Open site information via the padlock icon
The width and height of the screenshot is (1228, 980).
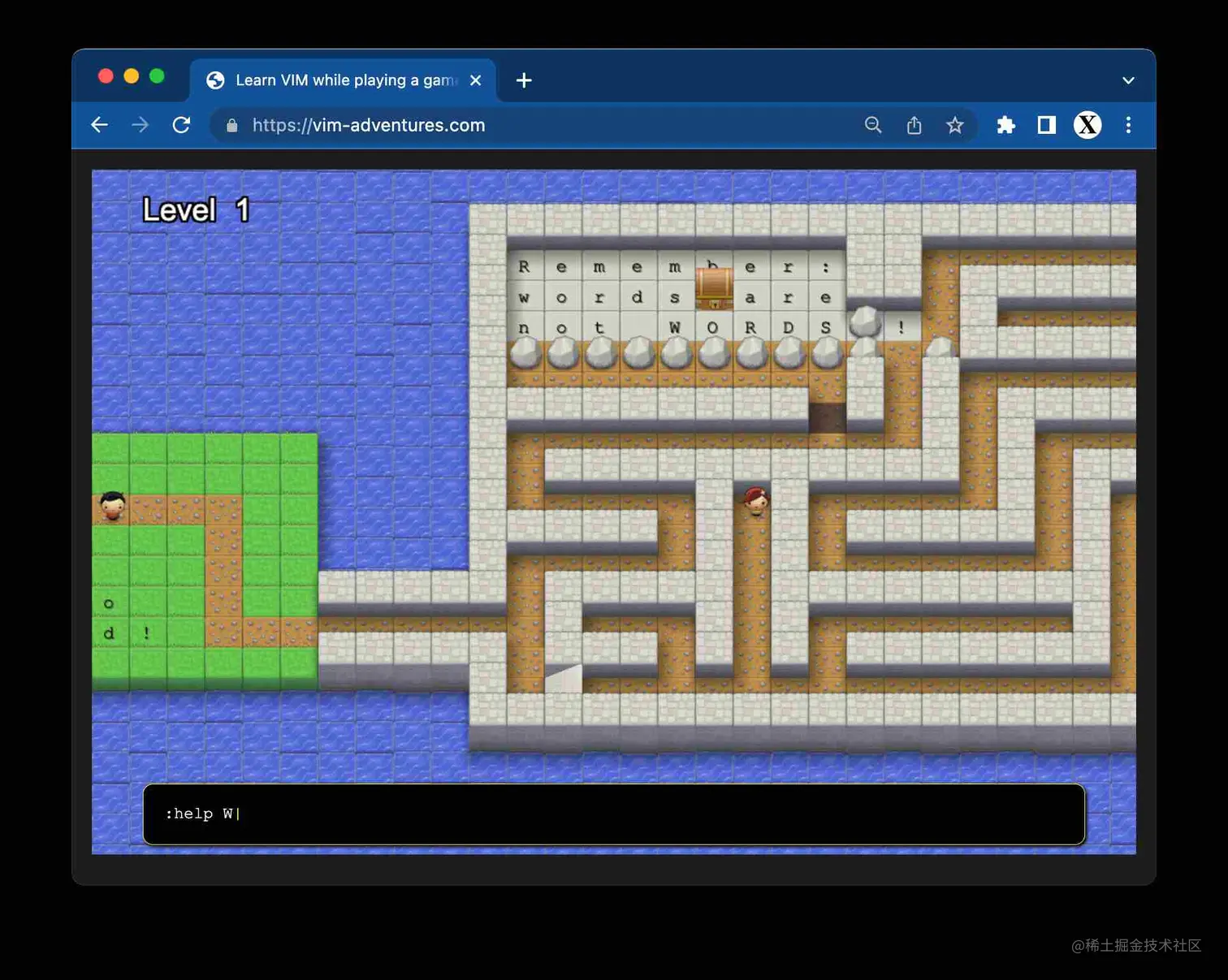[x=231, y=125]
